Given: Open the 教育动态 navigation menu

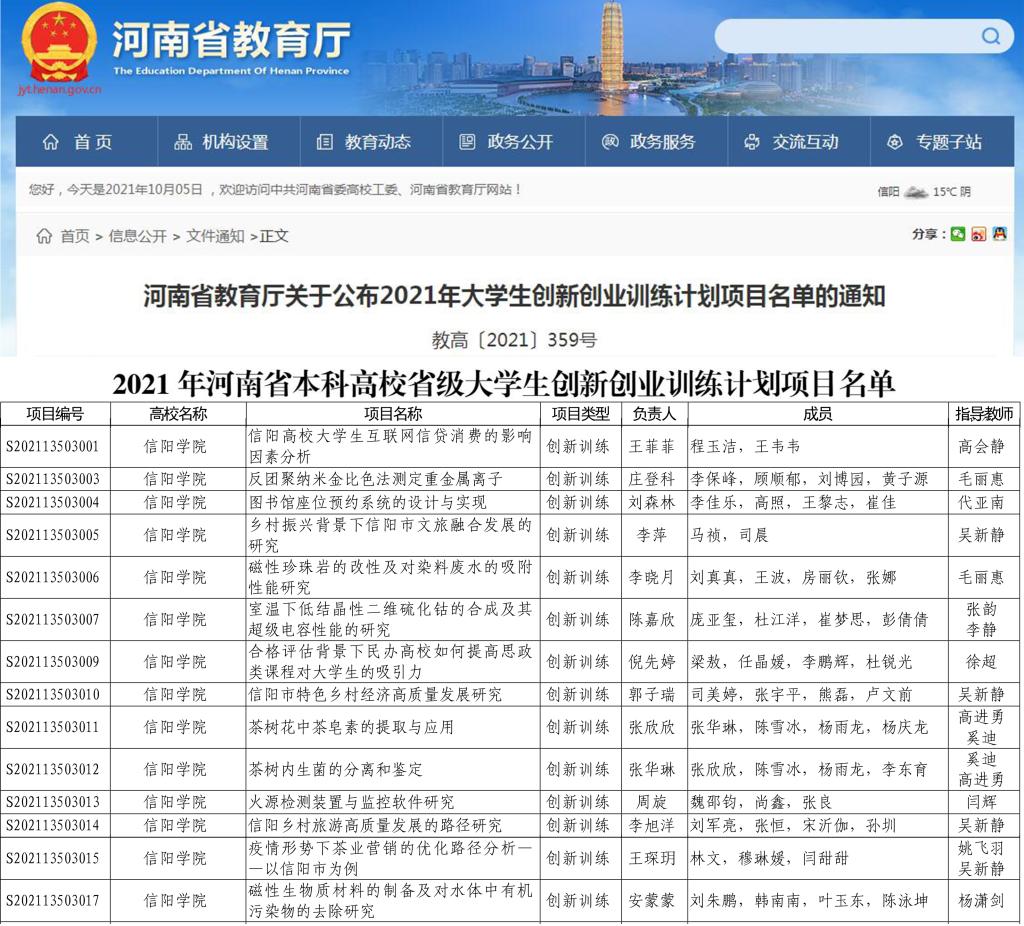Looking at the screenshot, I should click(x=365, y=142).
